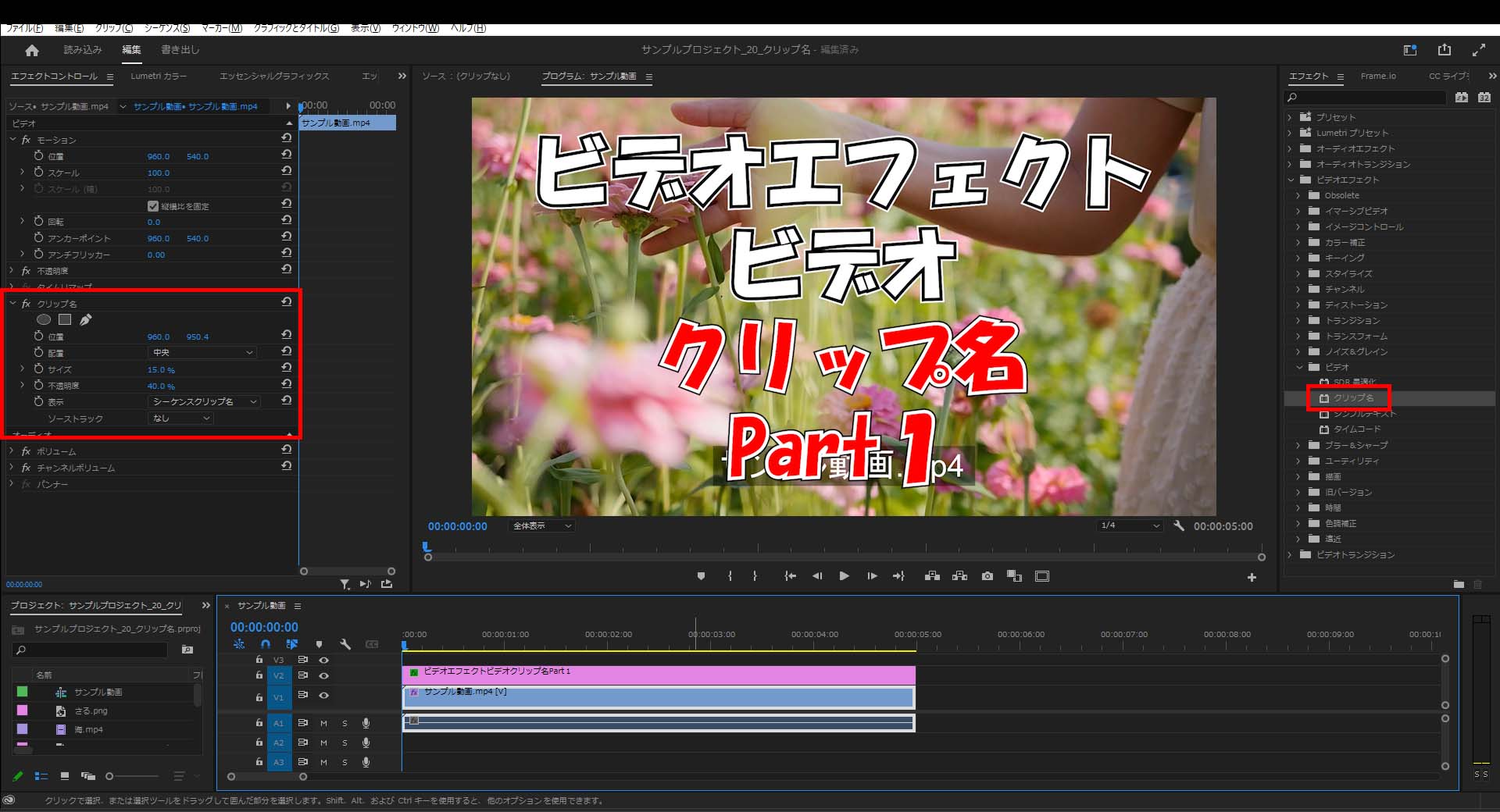This screenshot has width=1500, height=812.
Task: Open the シーケンス menu
Action: (167, 28)
